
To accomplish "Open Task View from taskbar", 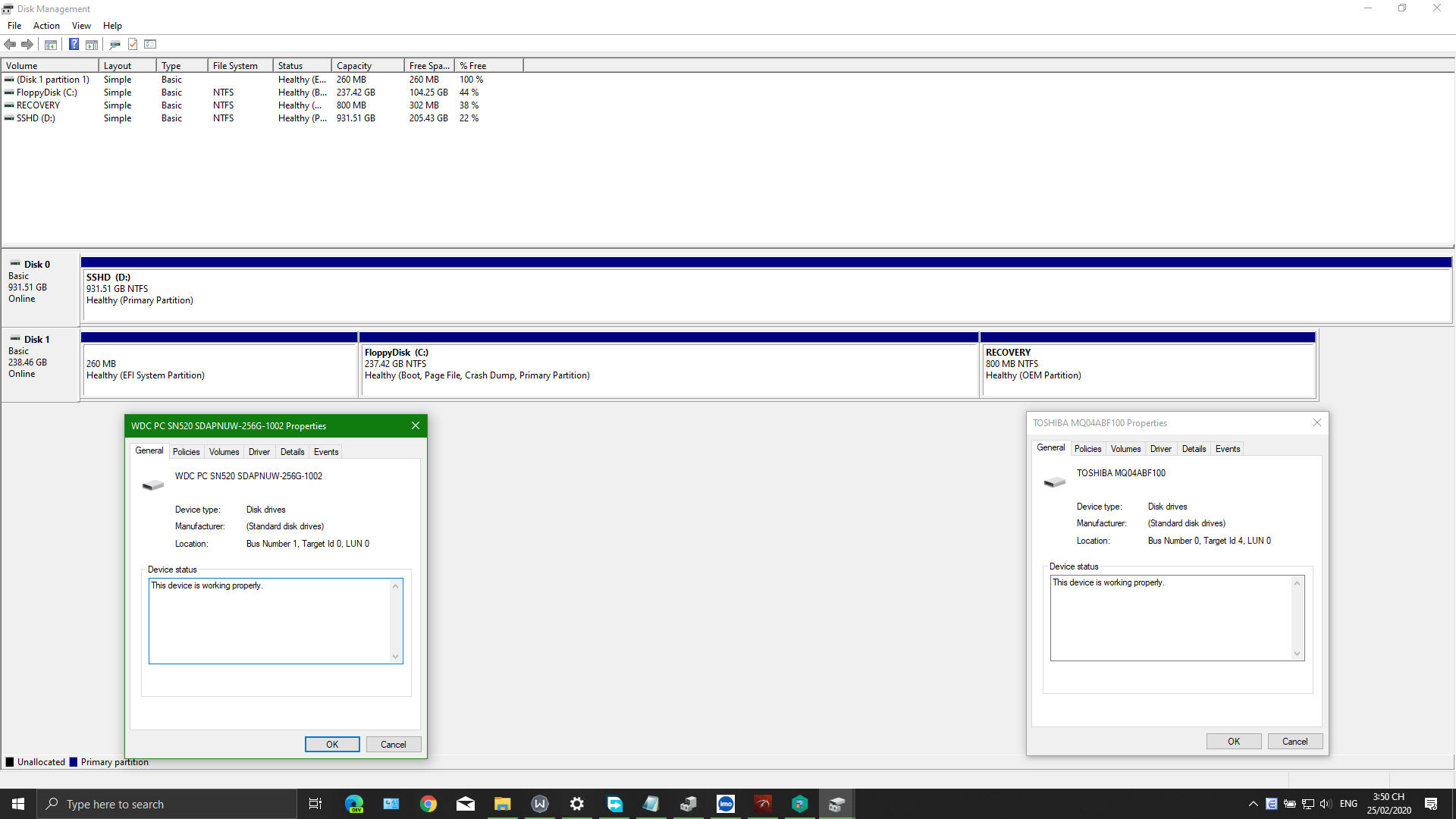I will [x=315, y=804].
